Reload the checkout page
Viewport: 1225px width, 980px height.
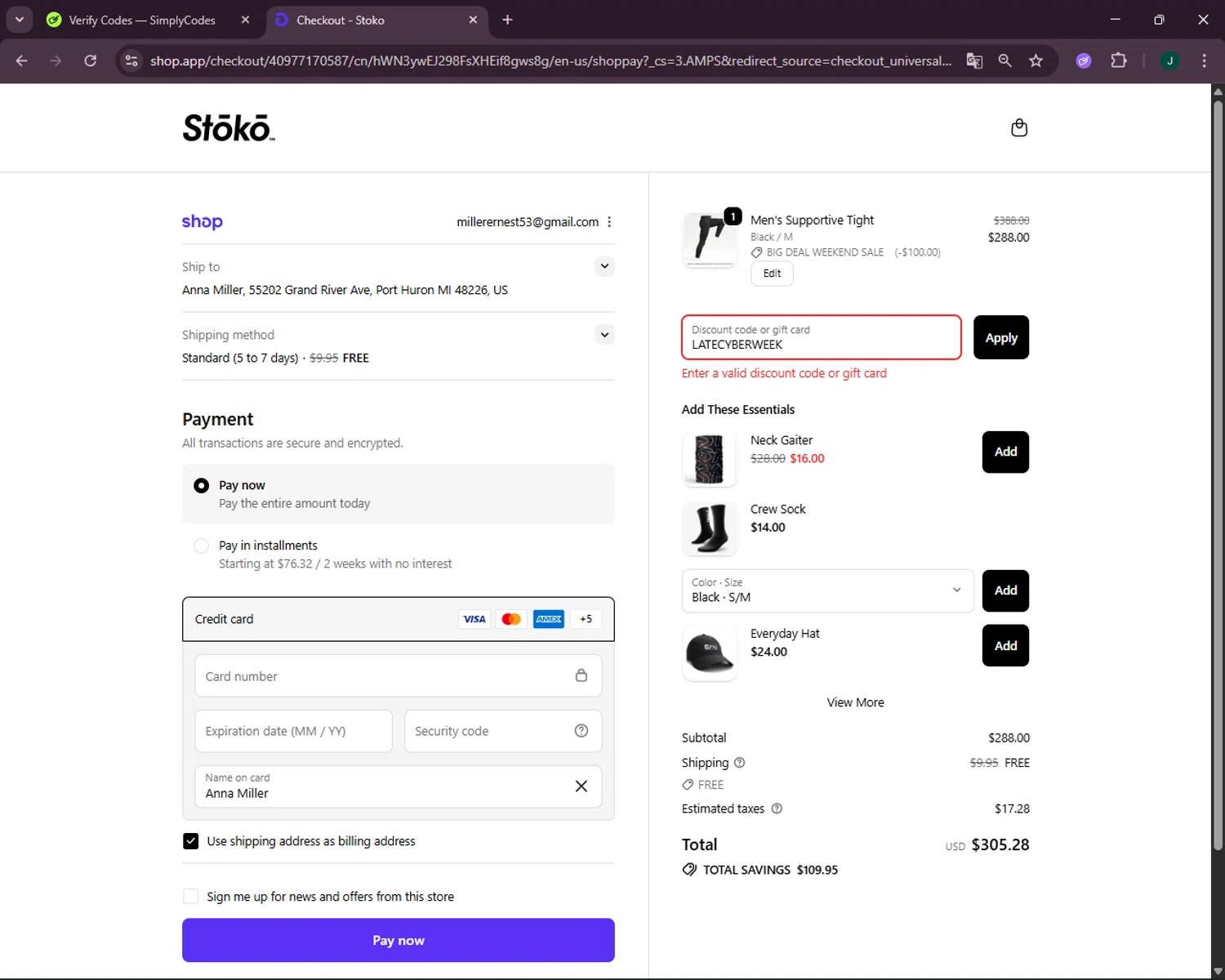click(91, 60)
